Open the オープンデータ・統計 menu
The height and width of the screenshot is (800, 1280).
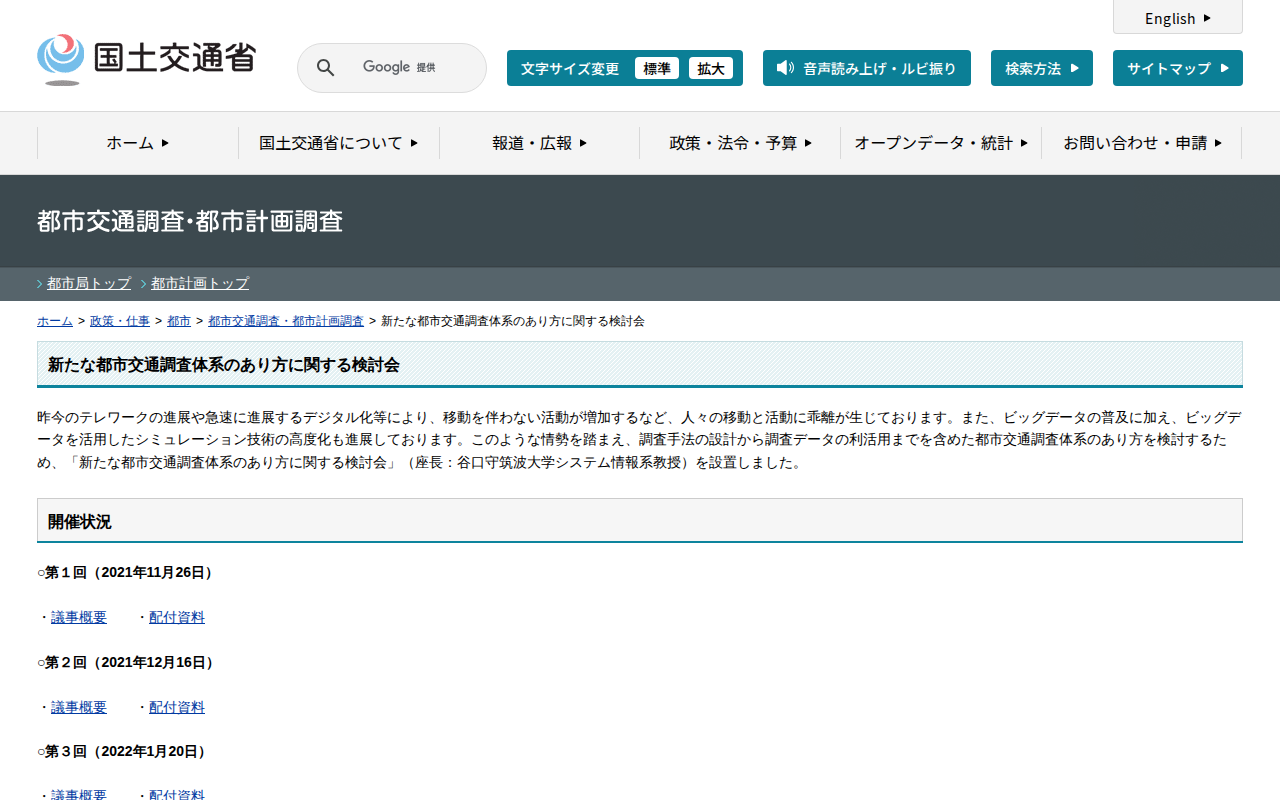coord(941,143)
